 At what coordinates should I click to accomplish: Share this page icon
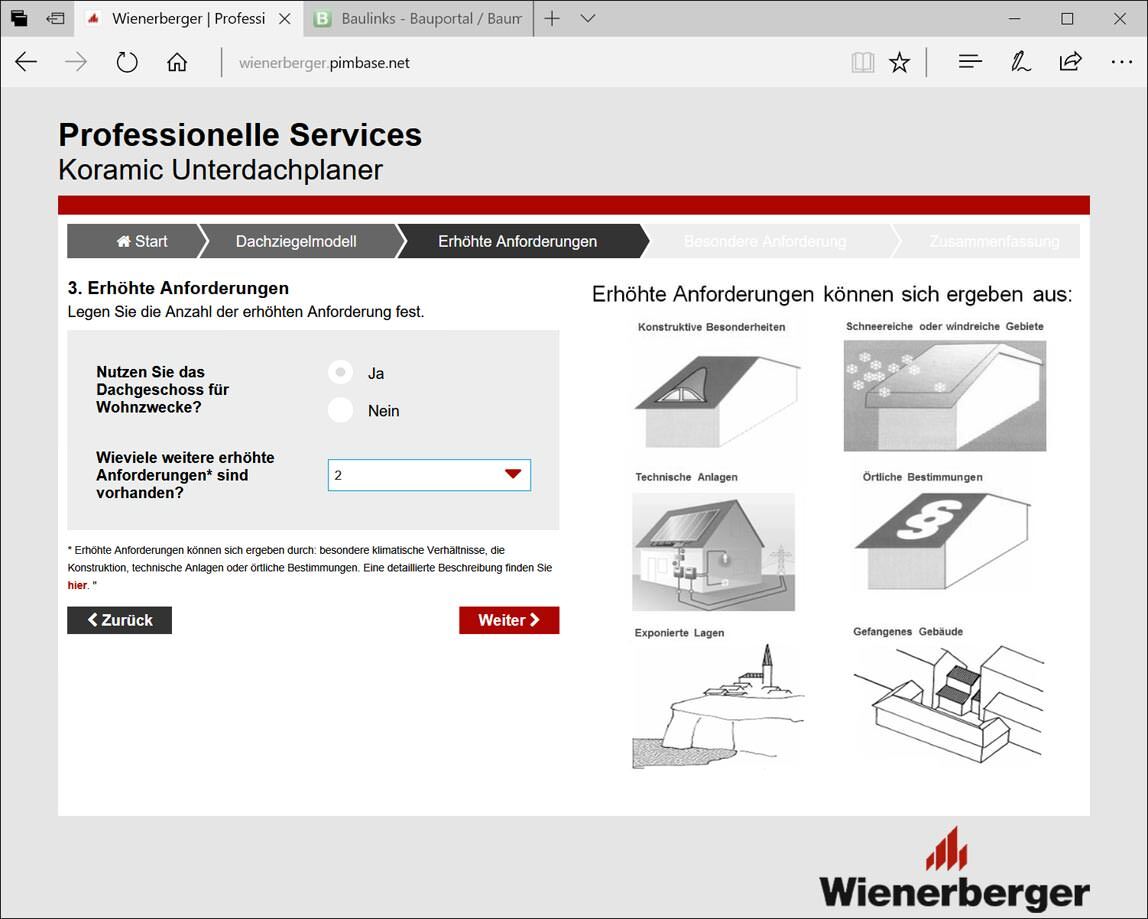pos(1070,62)
